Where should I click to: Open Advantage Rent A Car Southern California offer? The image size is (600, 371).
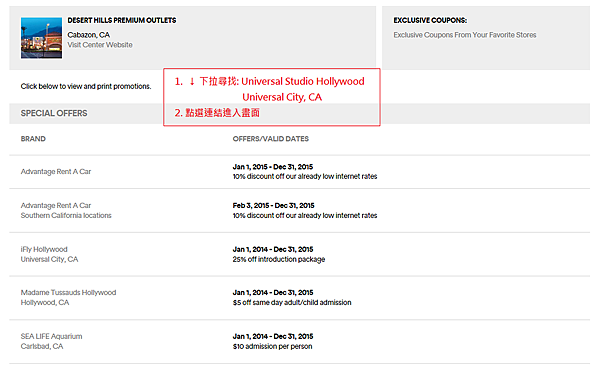[66, 210]
